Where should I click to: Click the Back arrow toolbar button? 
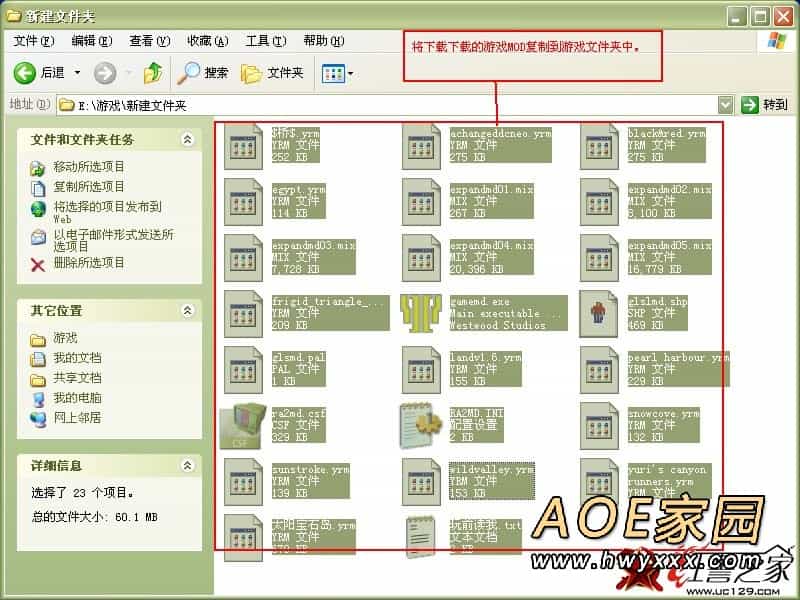tap(26, 72)
